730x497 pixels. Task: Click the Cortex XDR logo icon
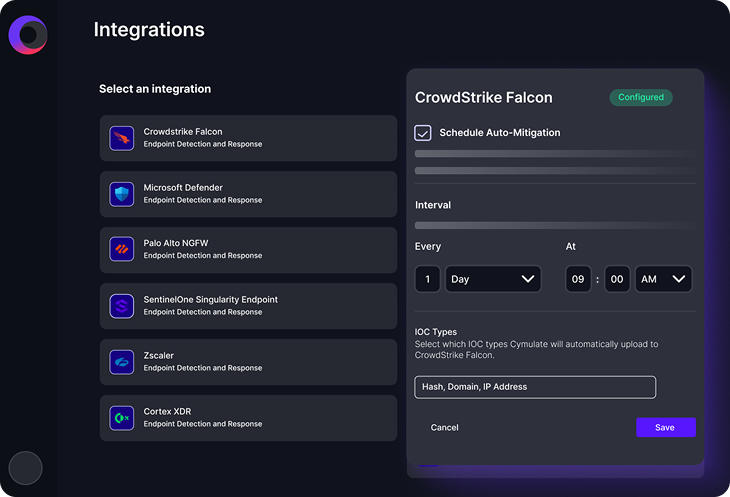[x=122, y=418]
